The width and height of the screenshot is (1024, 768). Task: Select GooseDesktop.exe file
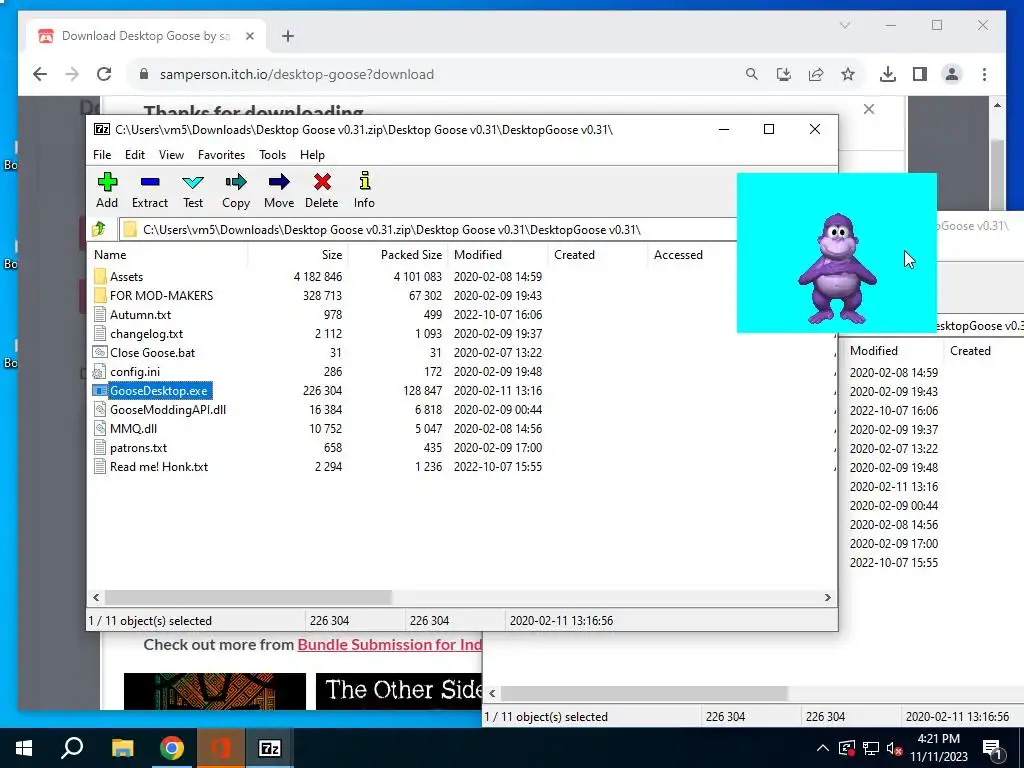click(159, 391)
